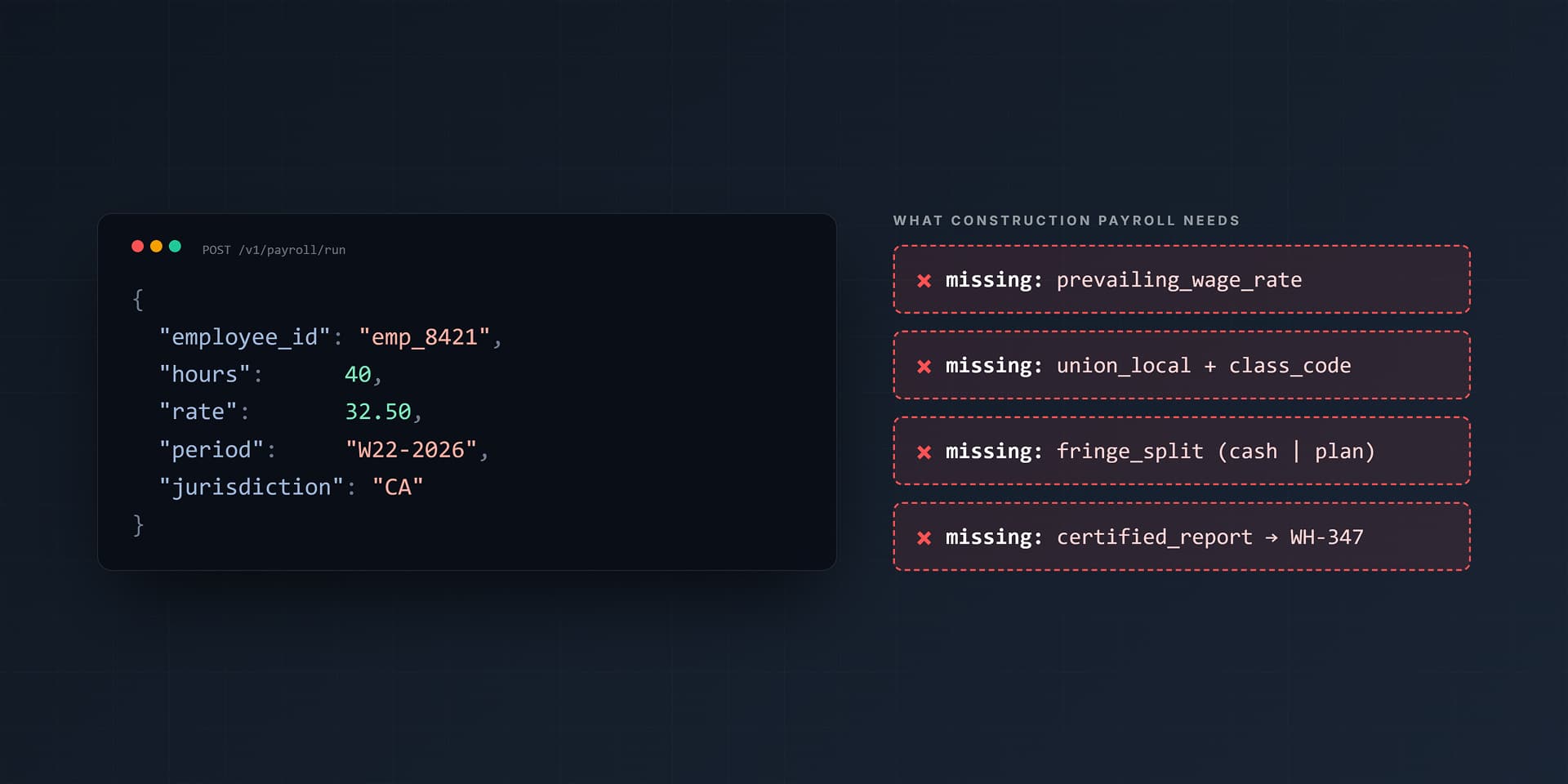The width and height of the screenshot is (1568, 784).
Task: Click the "CA" jurisdiction value
Action: click(398, 488)
